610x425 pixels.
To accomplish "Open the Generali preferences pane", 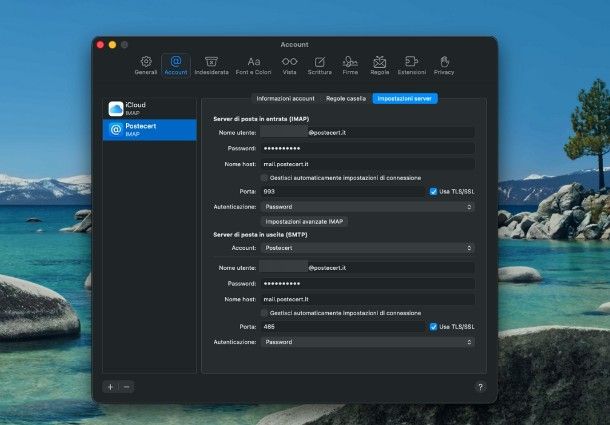I will pyautogui.click(x=146, y=65).
